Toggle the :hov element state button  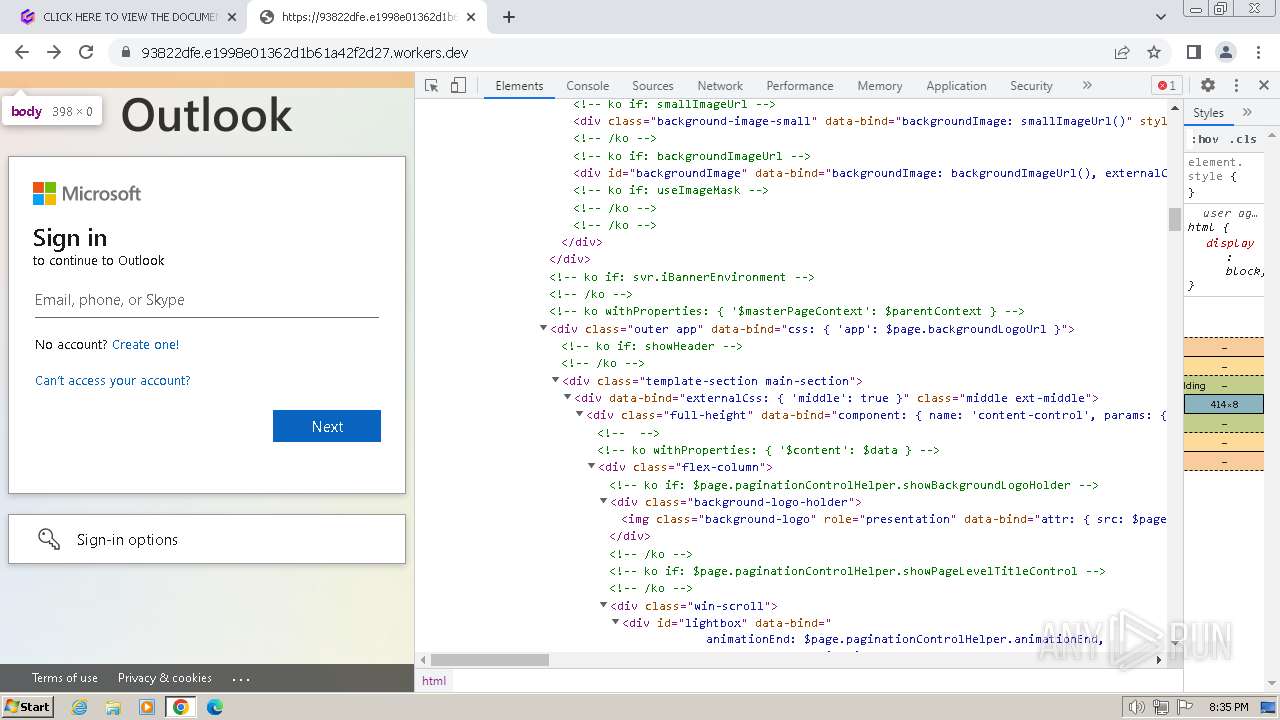(1205, 139)
